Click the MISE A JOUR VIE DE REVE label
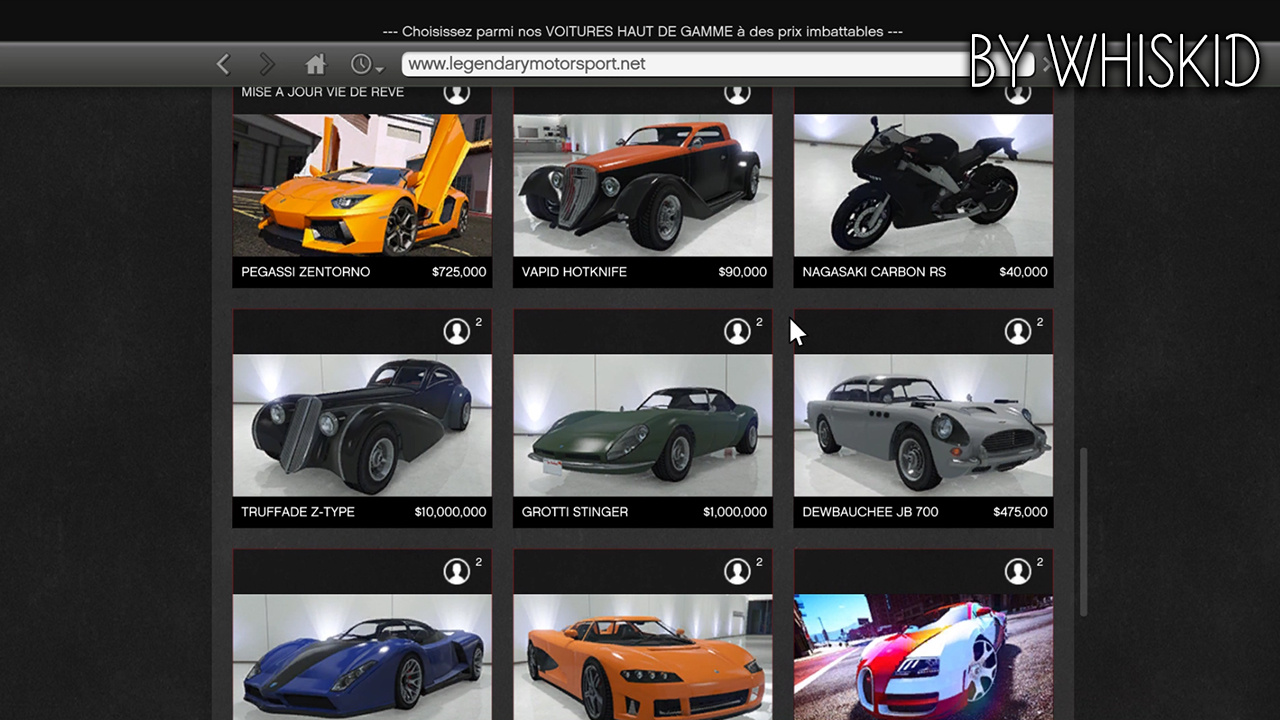1280x720 pixels. click(323, 92)
